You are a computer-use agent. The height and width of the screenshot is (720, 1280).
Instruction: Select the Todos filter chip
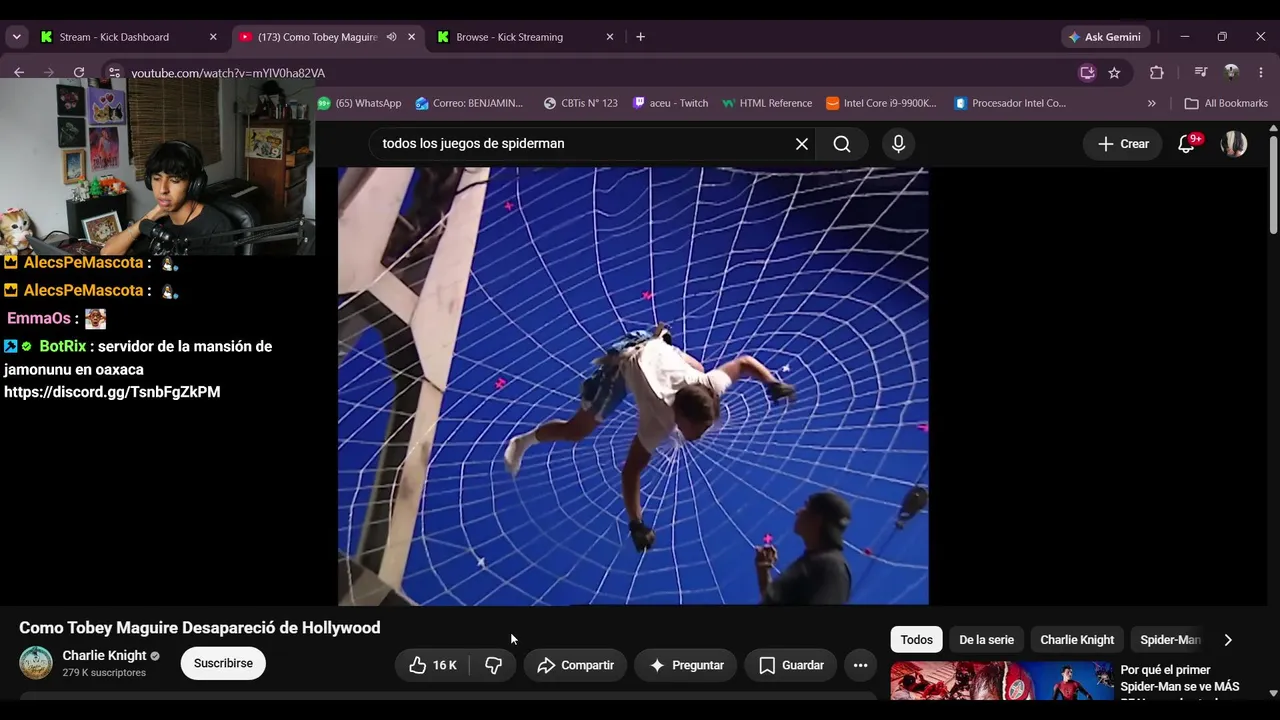pos(916,640)
